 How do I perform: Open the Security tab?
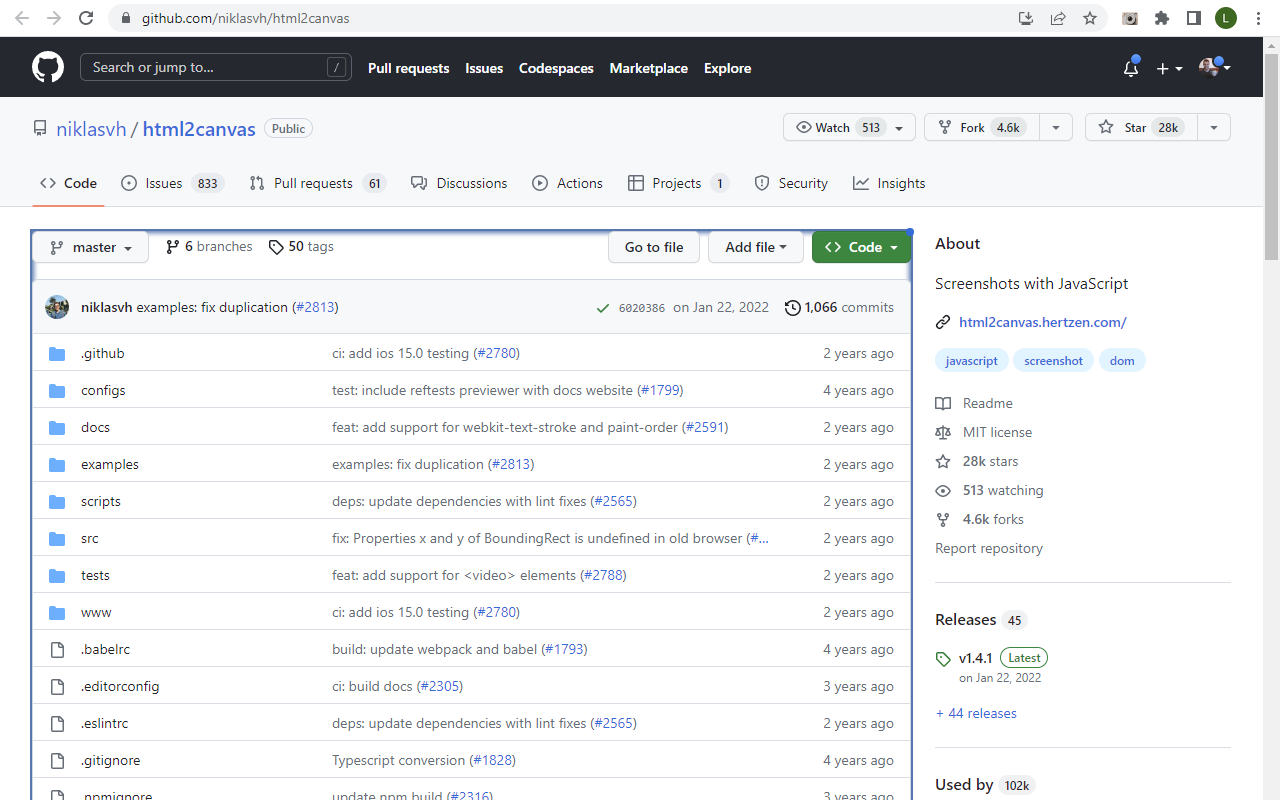click(791, 183)
